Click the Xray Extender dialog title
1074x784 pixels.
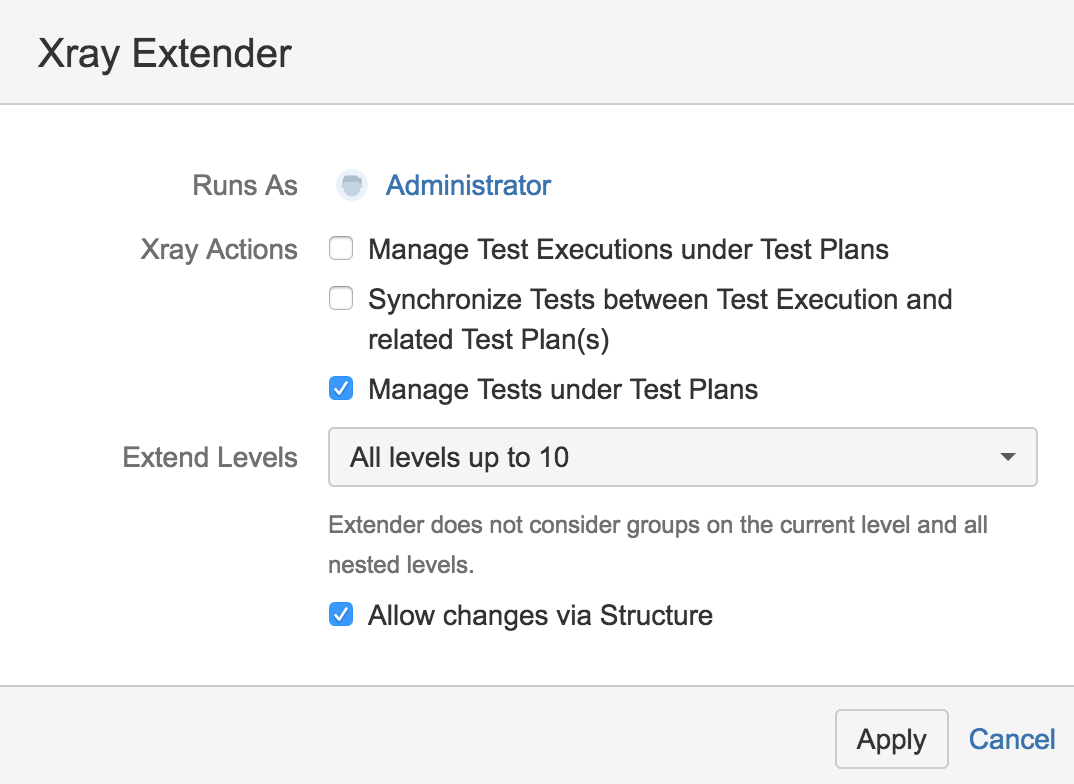point(165,53)
